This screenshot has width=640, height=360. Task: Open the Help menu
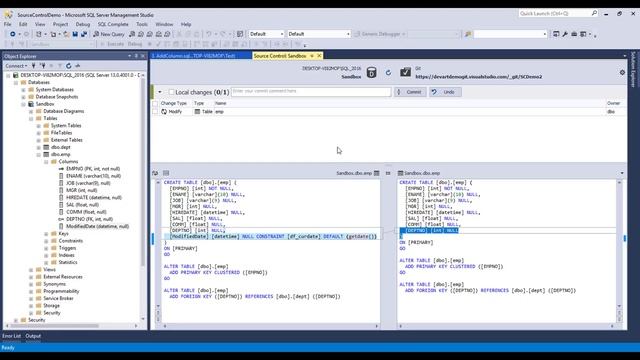point(186,24)
